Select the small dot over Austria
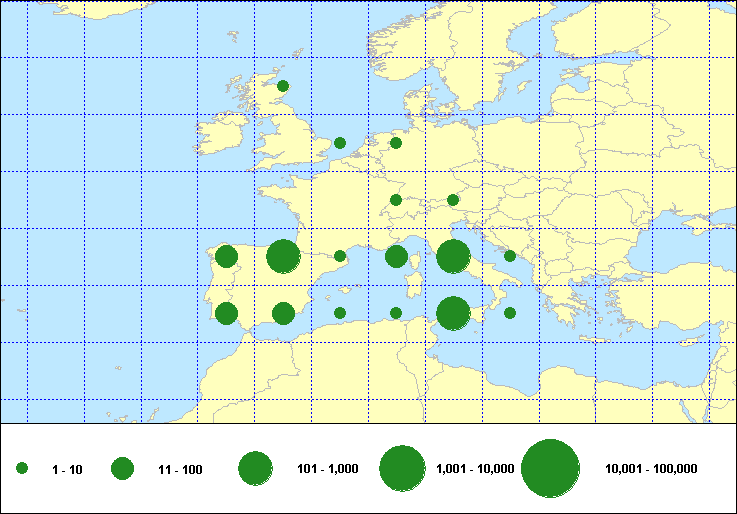Viewport: 737px width, 514px height. (453, 200)
